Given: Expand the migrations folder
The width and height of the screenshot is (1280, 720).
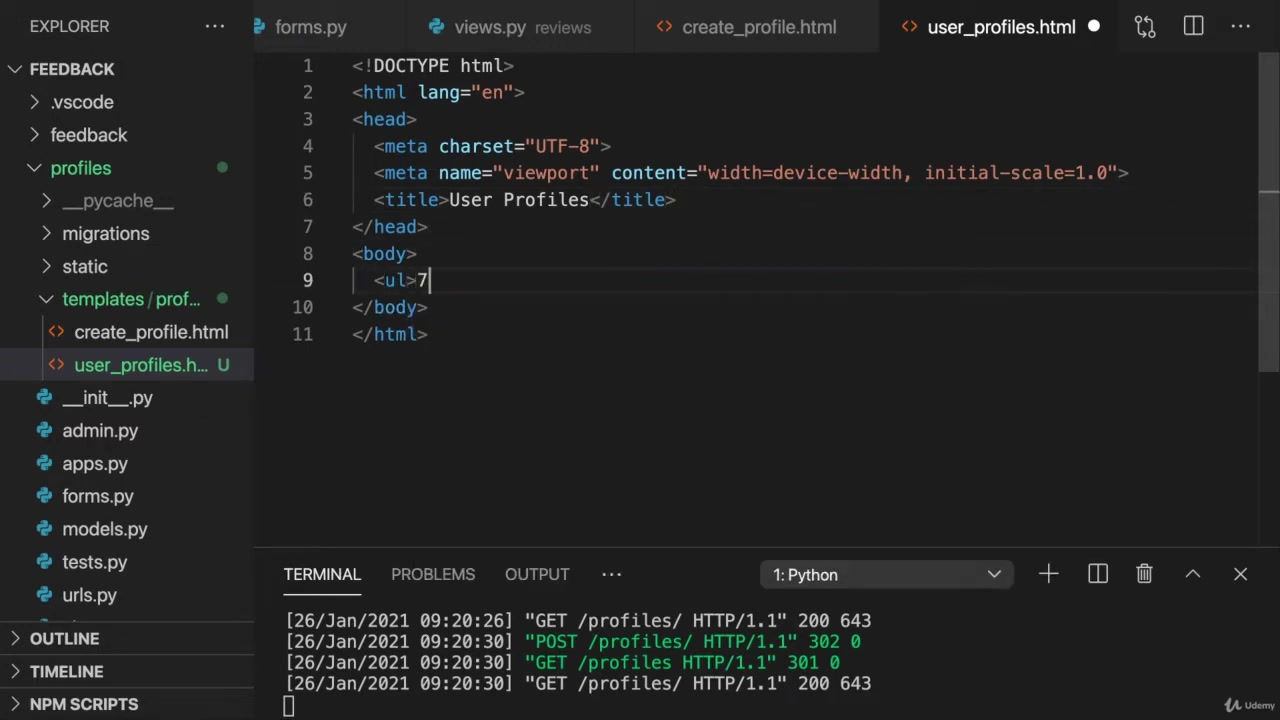Looking at the screenshot, I should [105, 234].
